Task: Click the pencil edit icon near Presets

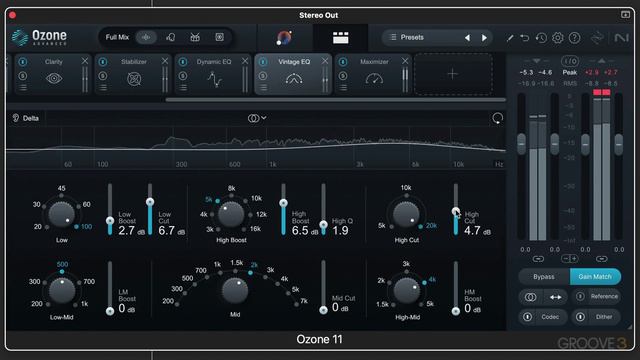Action: [x=510, y=38]
